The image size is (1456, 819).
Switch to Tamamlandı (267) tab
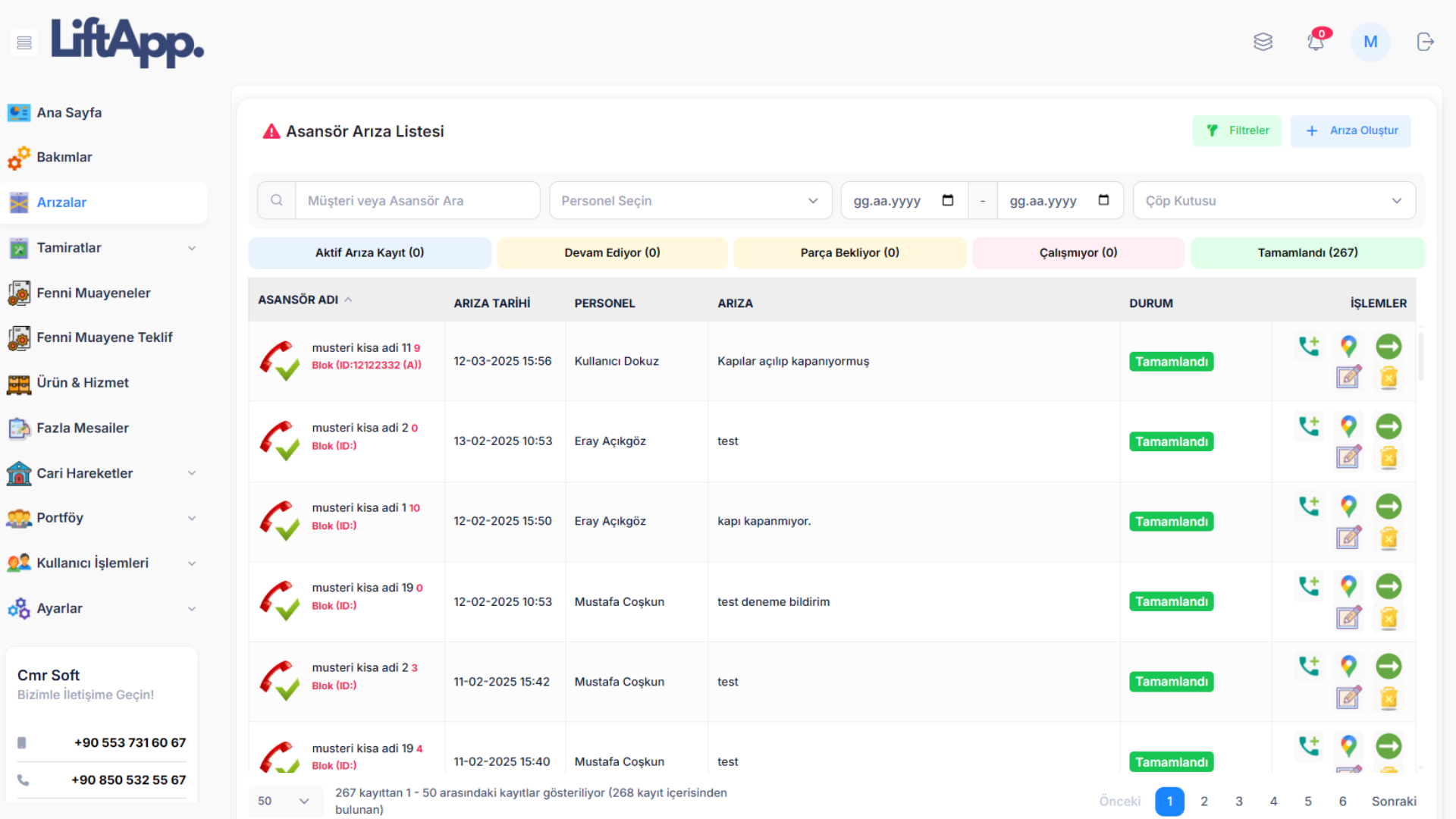pos(1307,253)
